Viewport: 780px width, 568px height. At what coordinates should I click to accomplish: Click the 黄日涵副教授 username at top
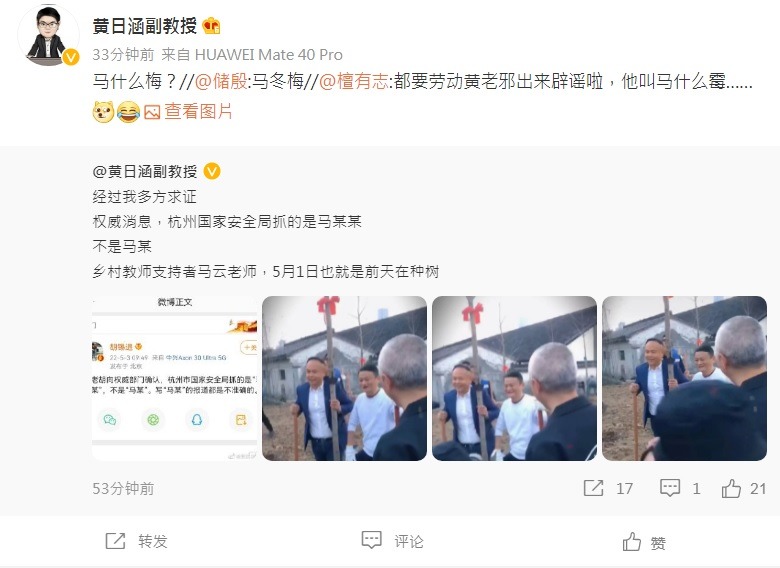point(145,26)
